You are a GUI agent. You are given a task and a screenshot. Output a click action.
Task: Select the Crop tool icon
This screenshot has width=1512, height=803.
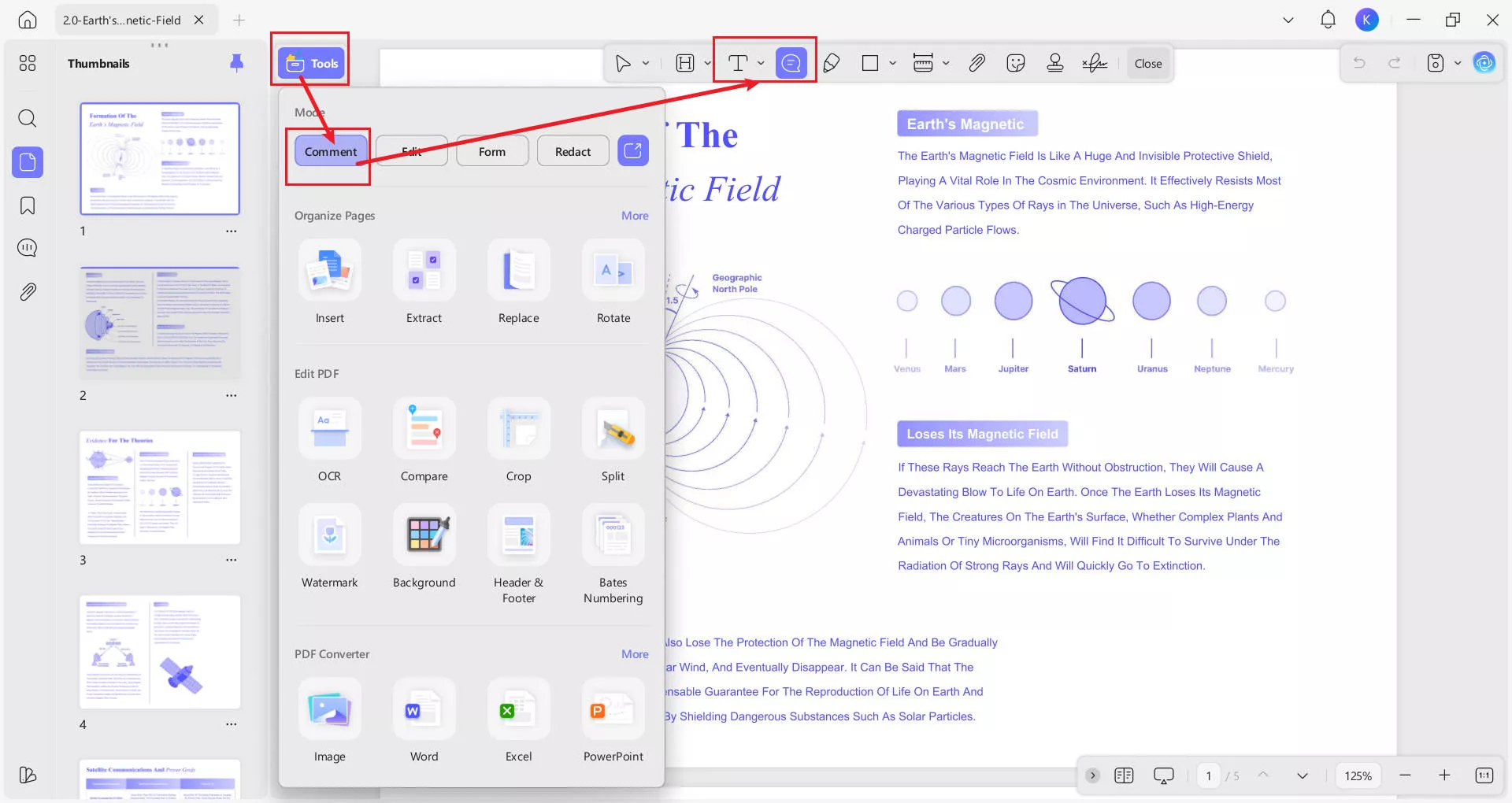click(518, 429)
